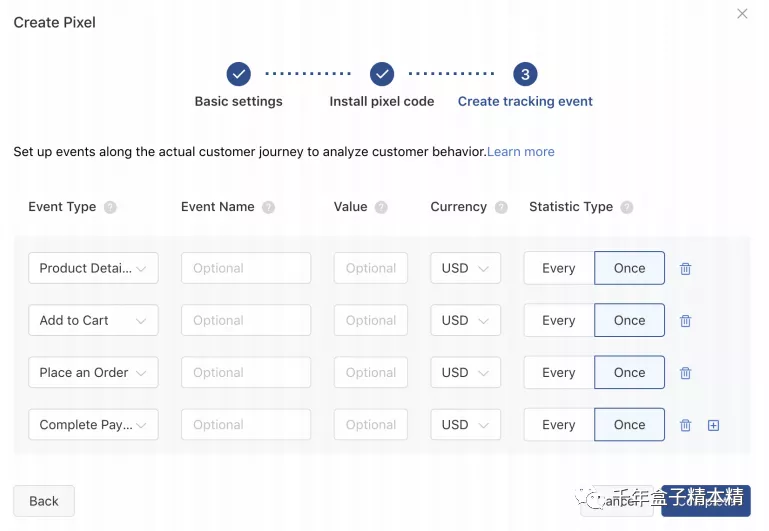
Task: Add a new event row with plus icon
Action: coord(713,425)
